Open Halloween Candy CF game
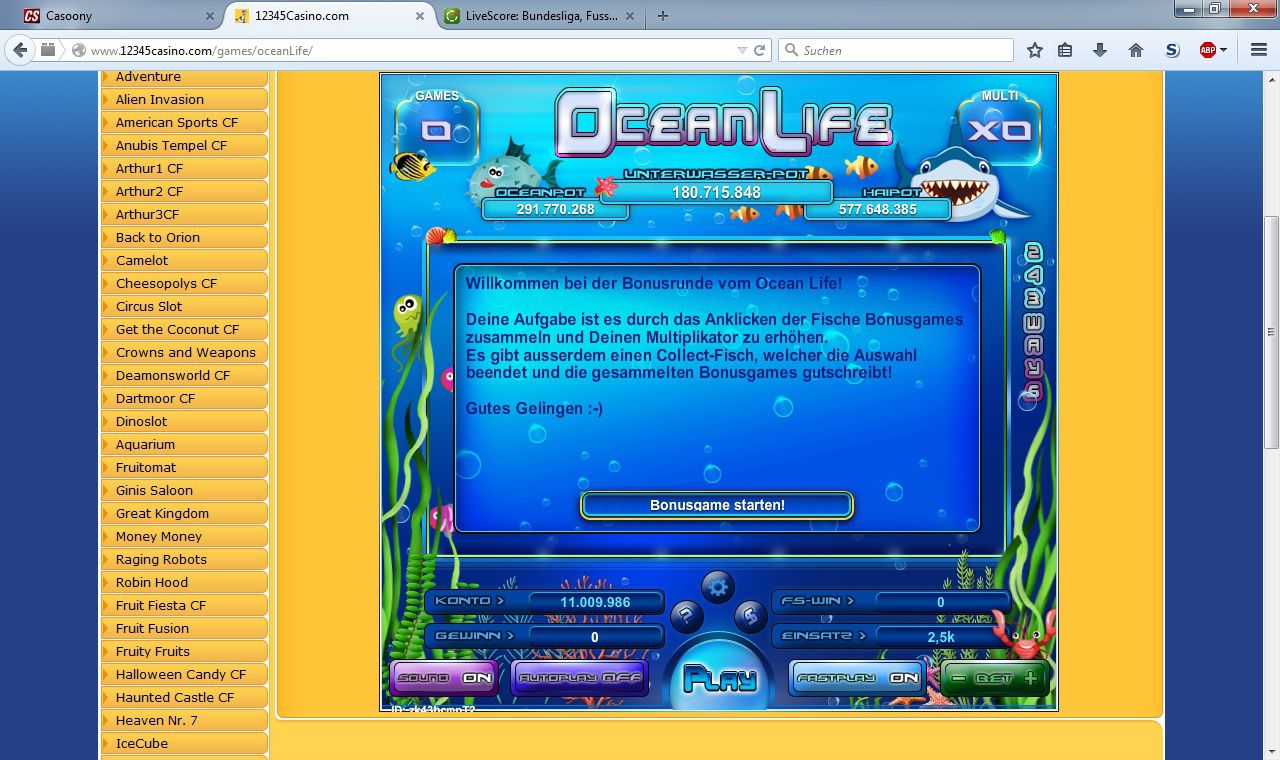 click(x=185, y=674)
